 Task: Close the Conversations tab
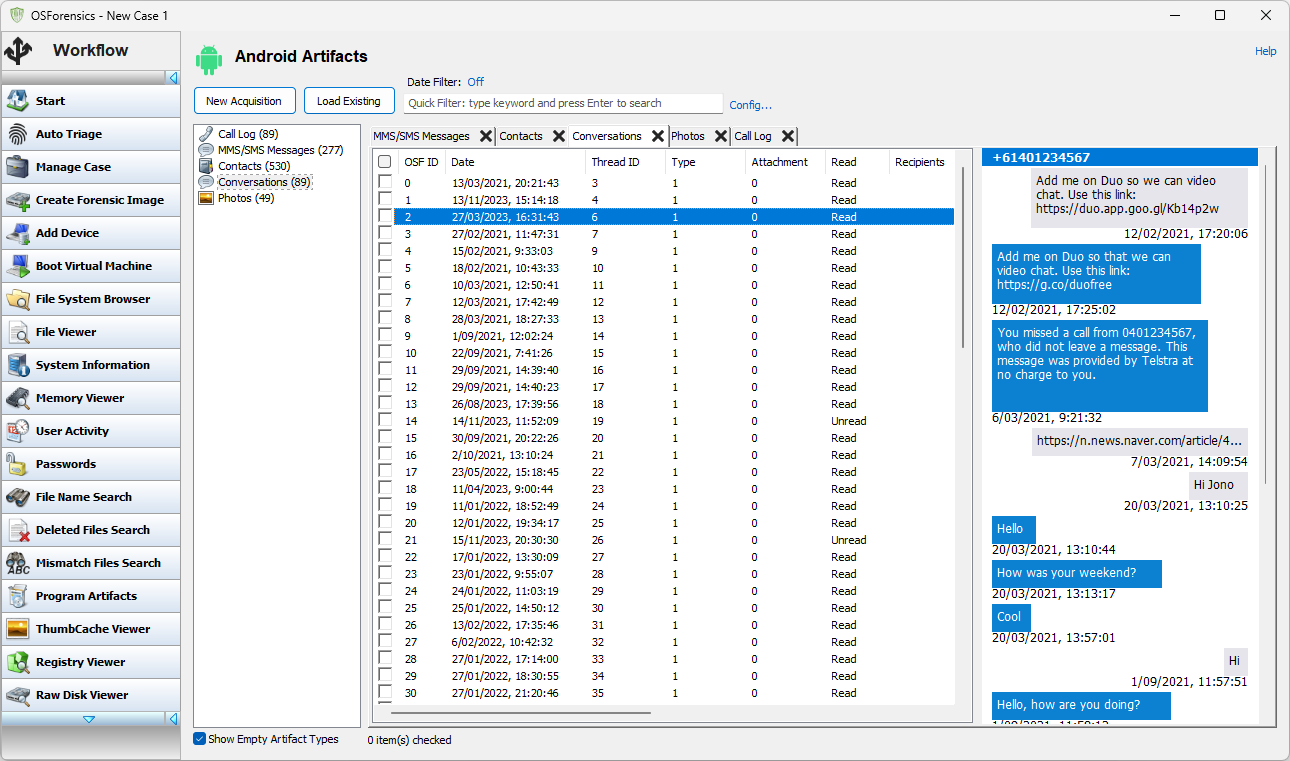[x=658, y=136]
